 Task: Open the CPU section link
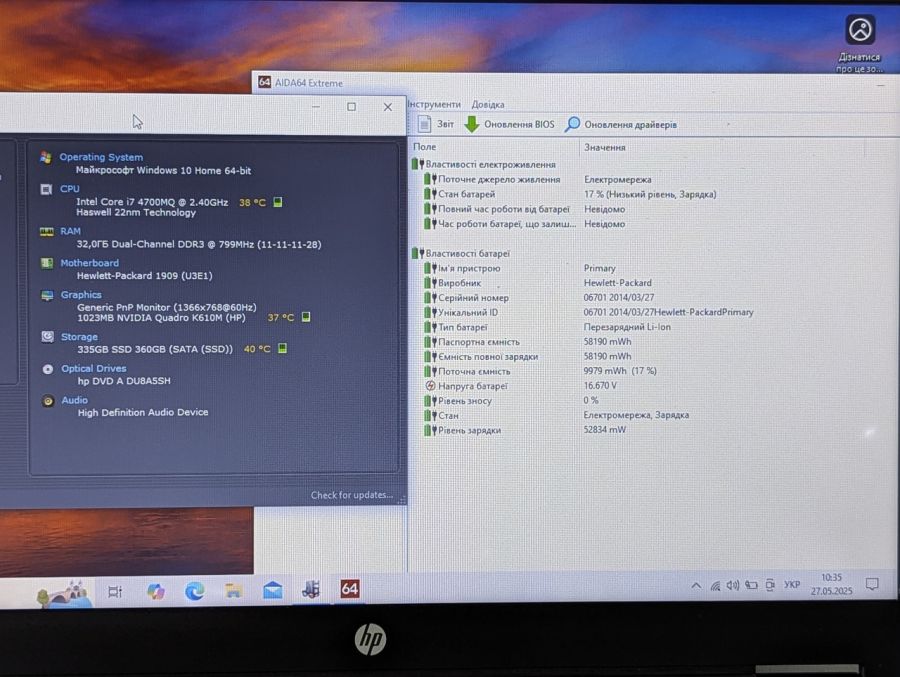(x=69, y=188)
